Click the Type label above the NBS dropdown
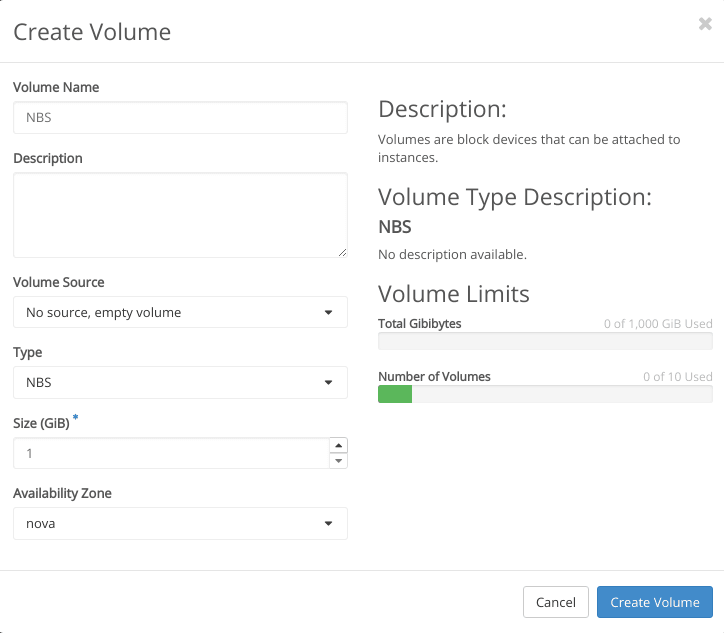 point(27,352)
